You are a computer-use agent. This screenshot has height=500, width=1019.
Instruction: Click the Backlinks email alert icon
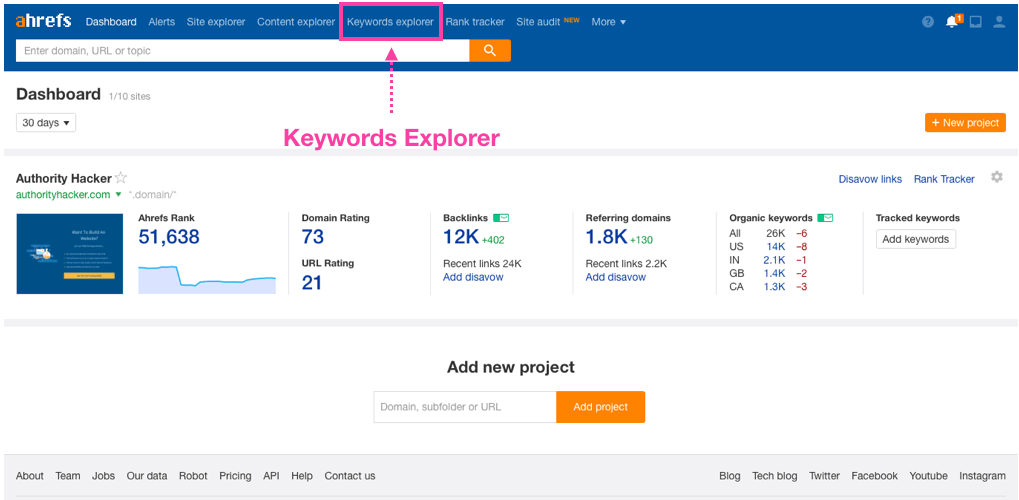coord(500,218)
